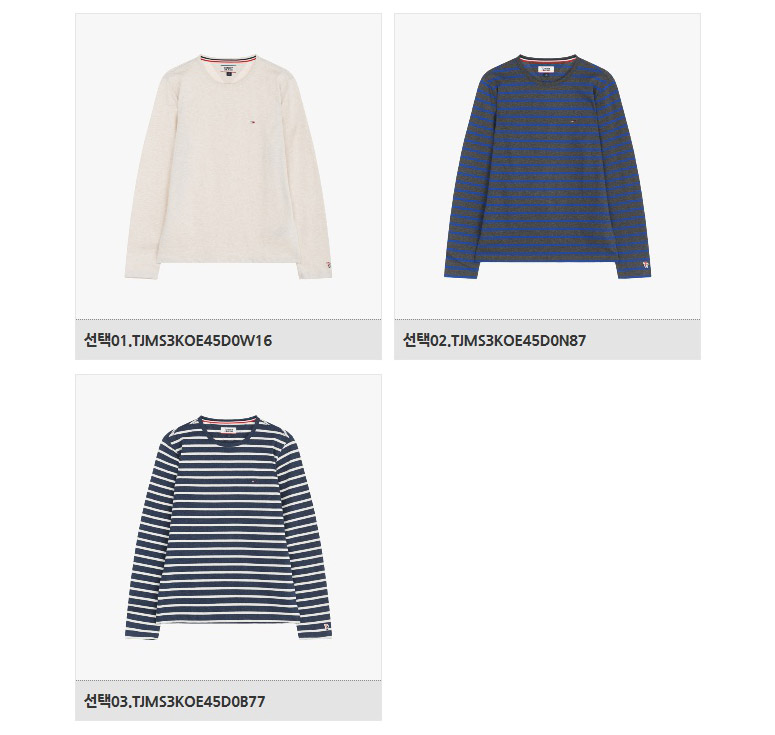
Task: Click the gray blue-striped shirt image
Action: (547, 166)
